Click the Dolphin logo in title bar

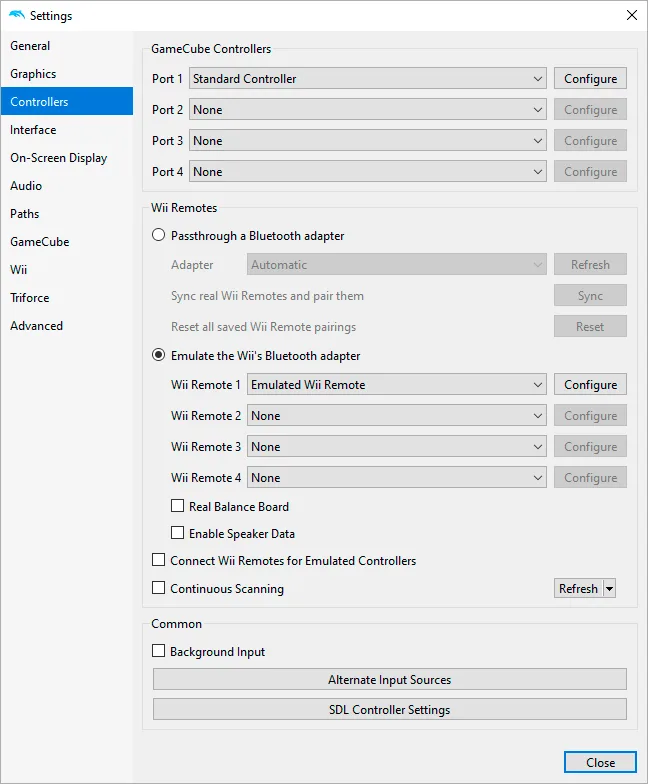[x=16, y=16]
